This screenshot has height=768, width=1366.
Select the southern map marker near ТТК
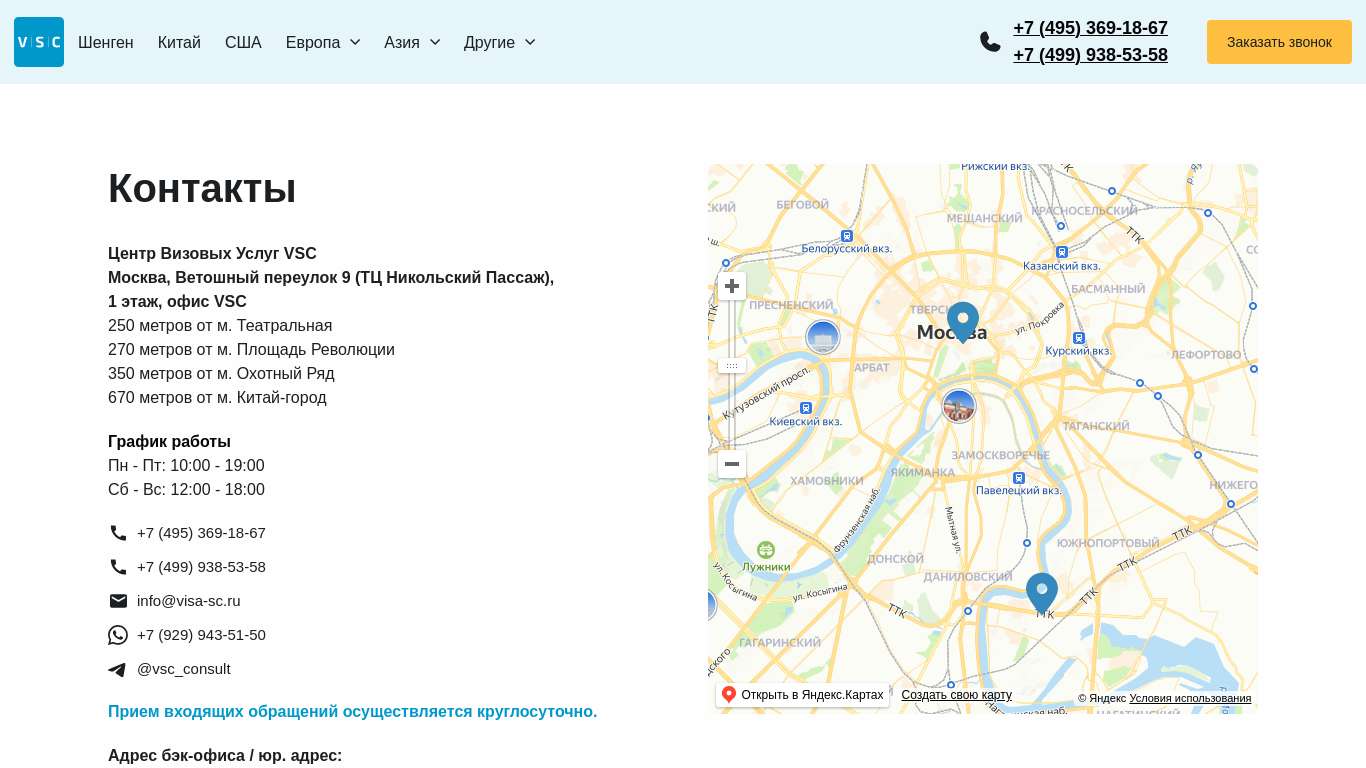pyautogui.click(x=1041, y=590)
